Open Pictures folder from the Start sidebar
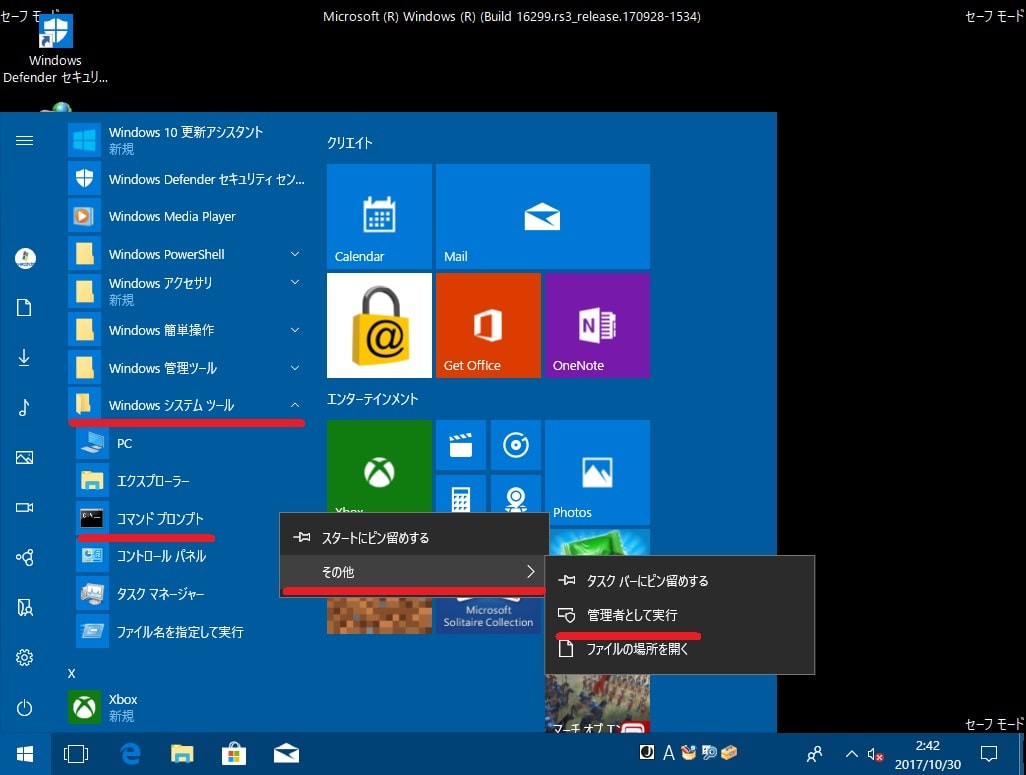 point(24,458)
